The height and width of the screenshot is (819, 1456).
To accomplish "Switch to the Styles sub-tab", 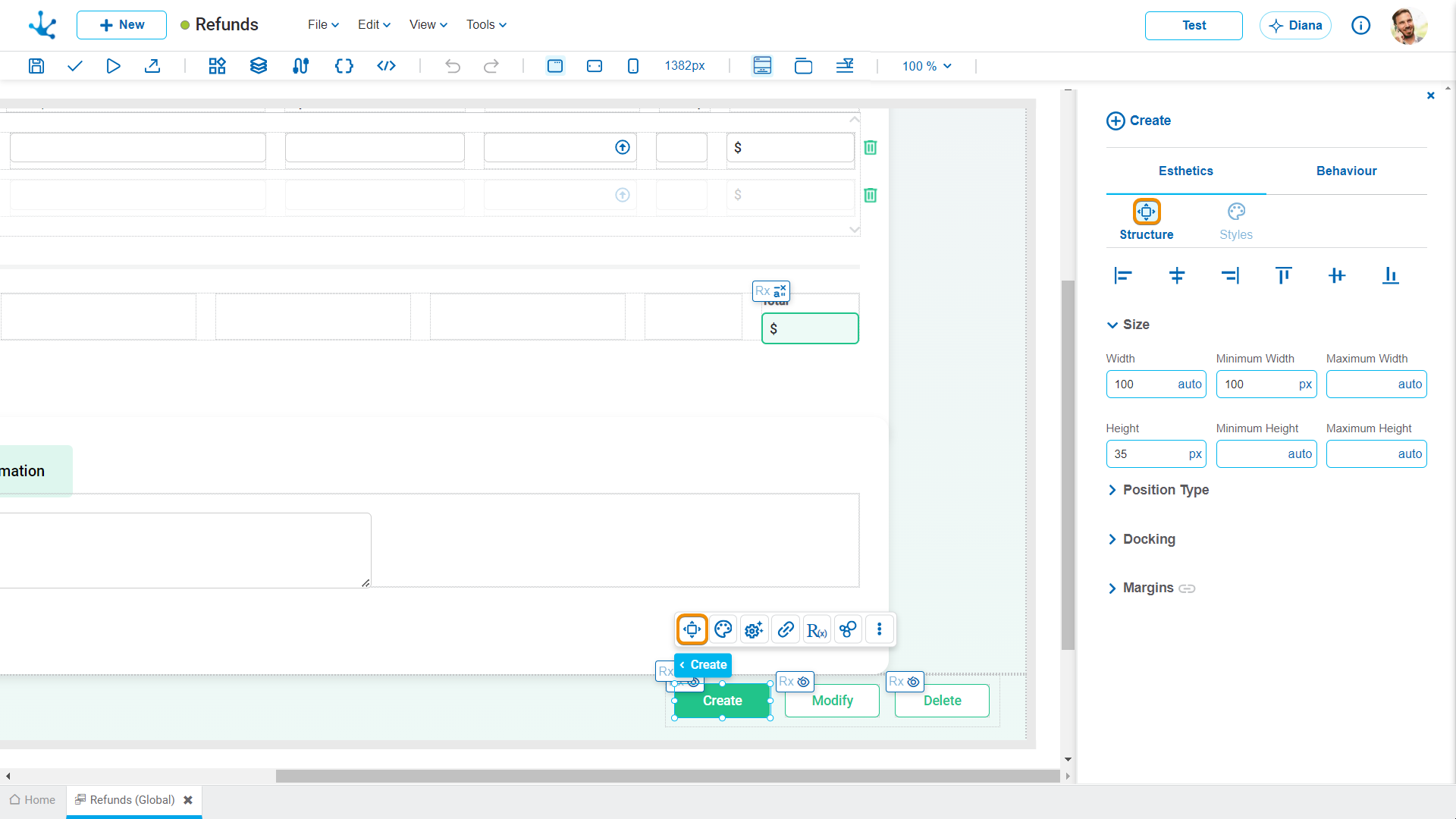I will (x=1236, y=222).
